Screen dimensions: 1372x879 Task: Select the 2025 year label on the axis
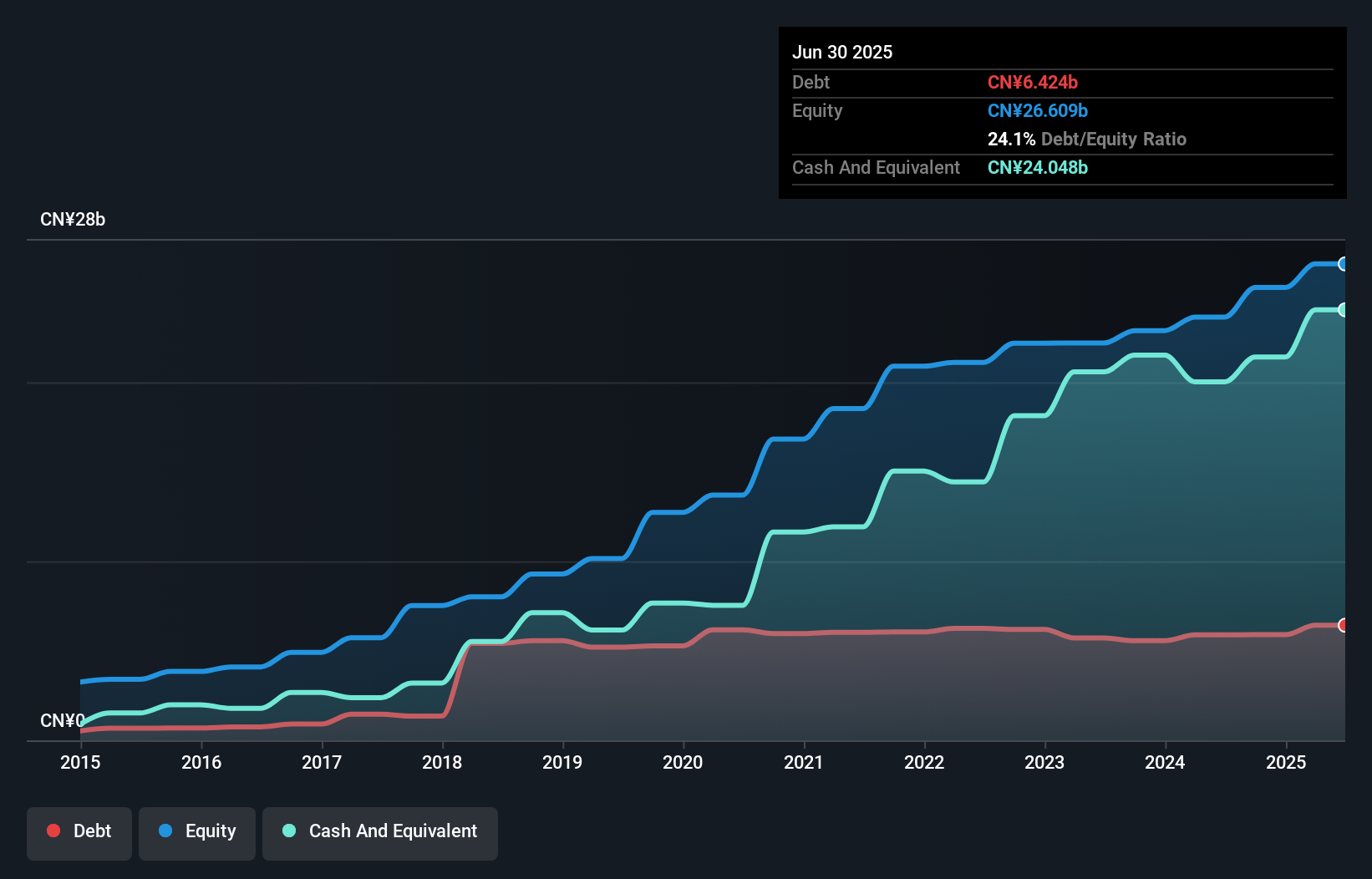tap(1287, 762)
